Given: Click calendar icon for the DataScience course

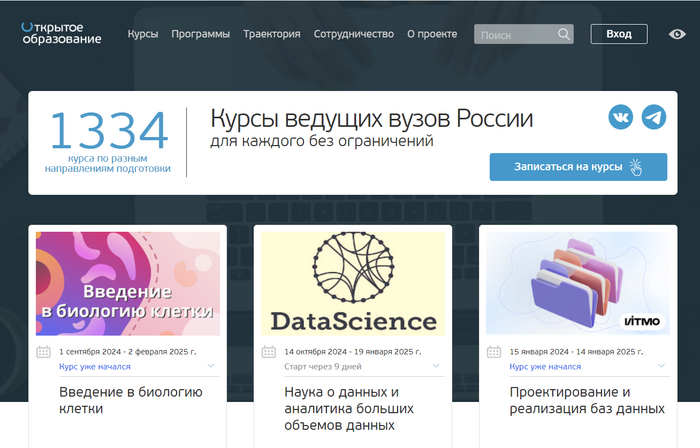Looking at the screenshot, I should (x=269, y=352).
